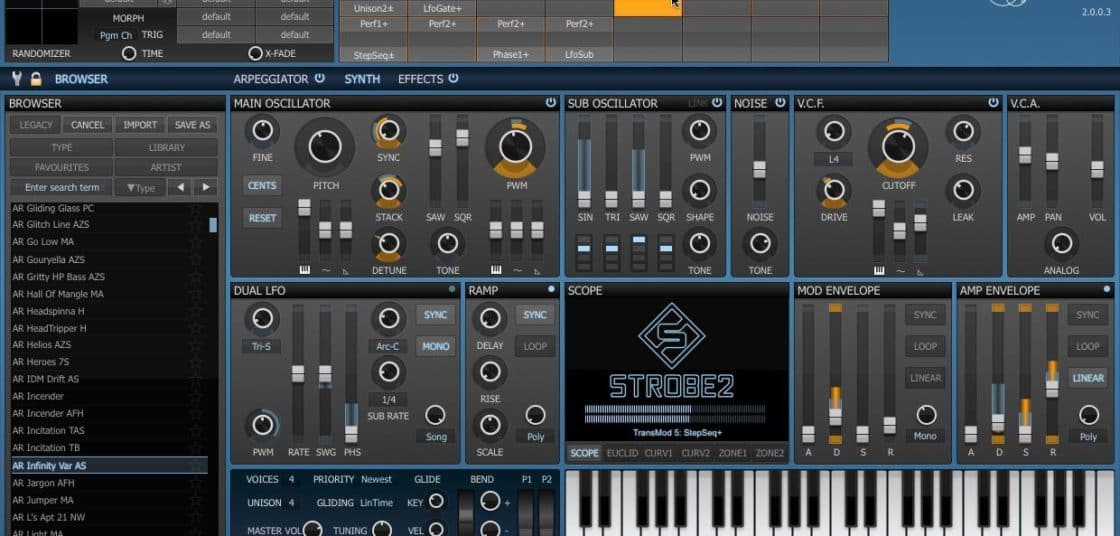Open the ARPEGGIATOR tab

tap(271, 79)
